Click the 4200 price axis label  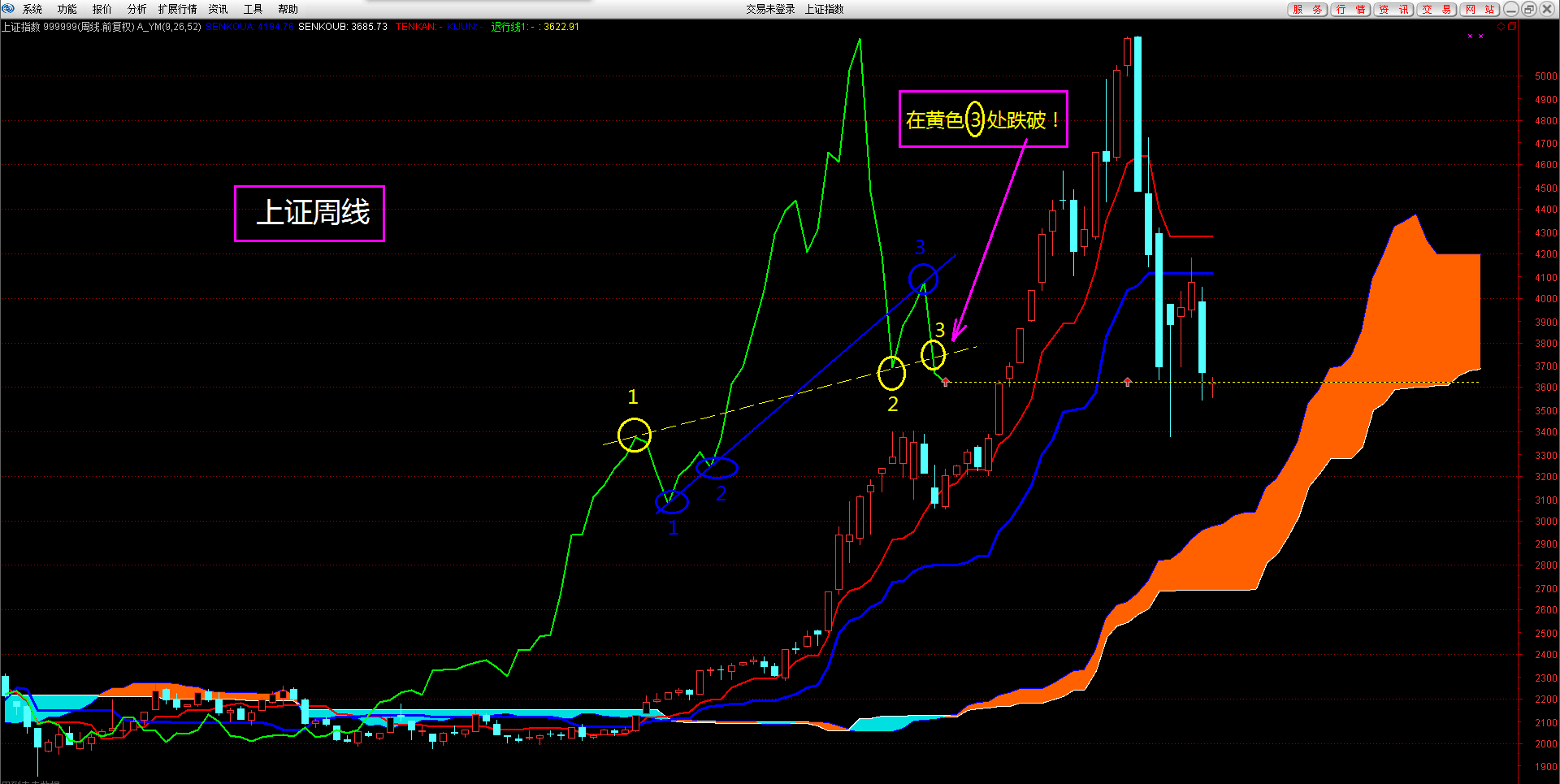(1545, 254)
